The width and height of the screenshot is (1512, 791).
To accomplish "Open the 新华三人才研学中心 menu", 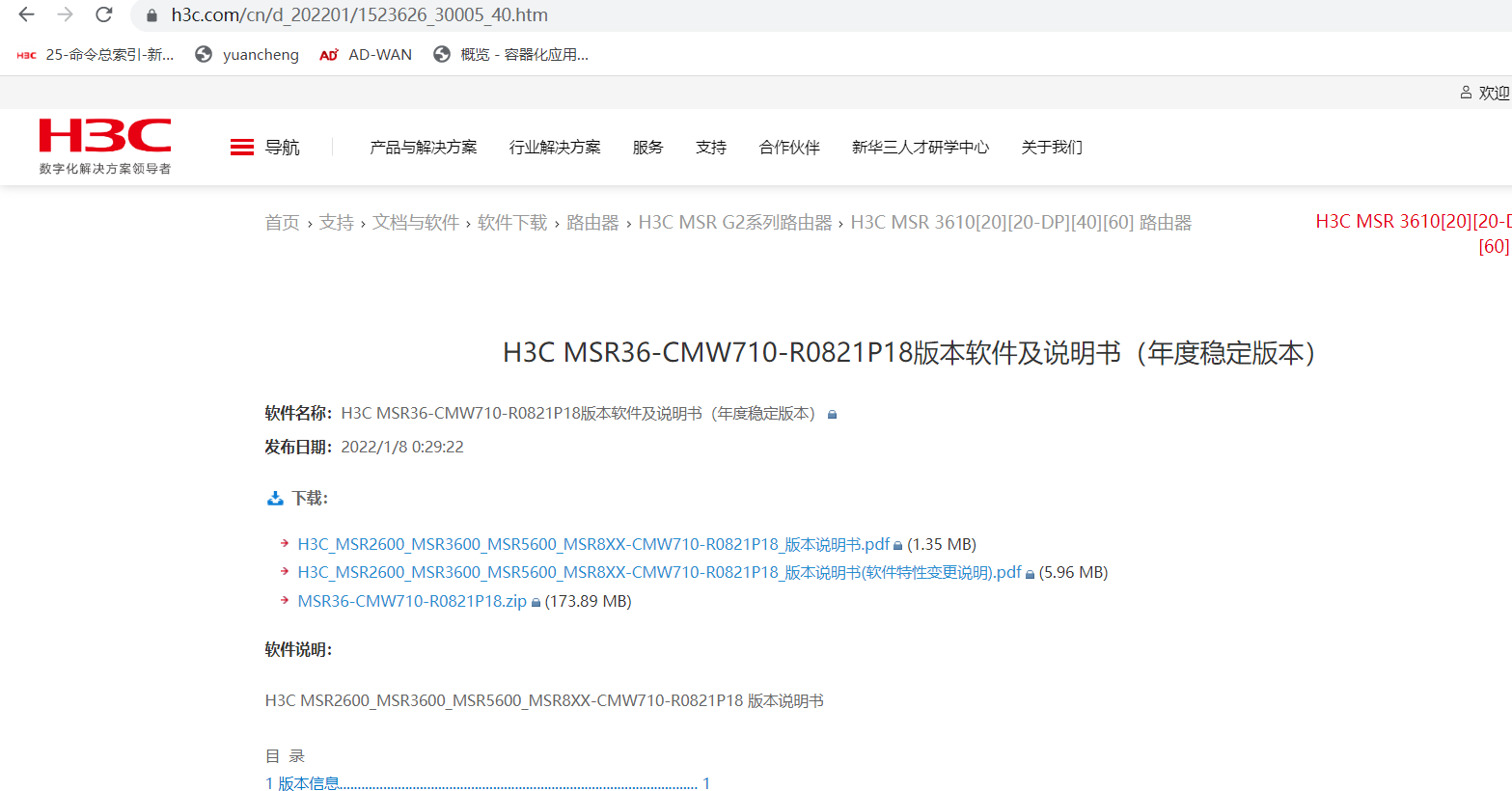I will coord(921,147).
